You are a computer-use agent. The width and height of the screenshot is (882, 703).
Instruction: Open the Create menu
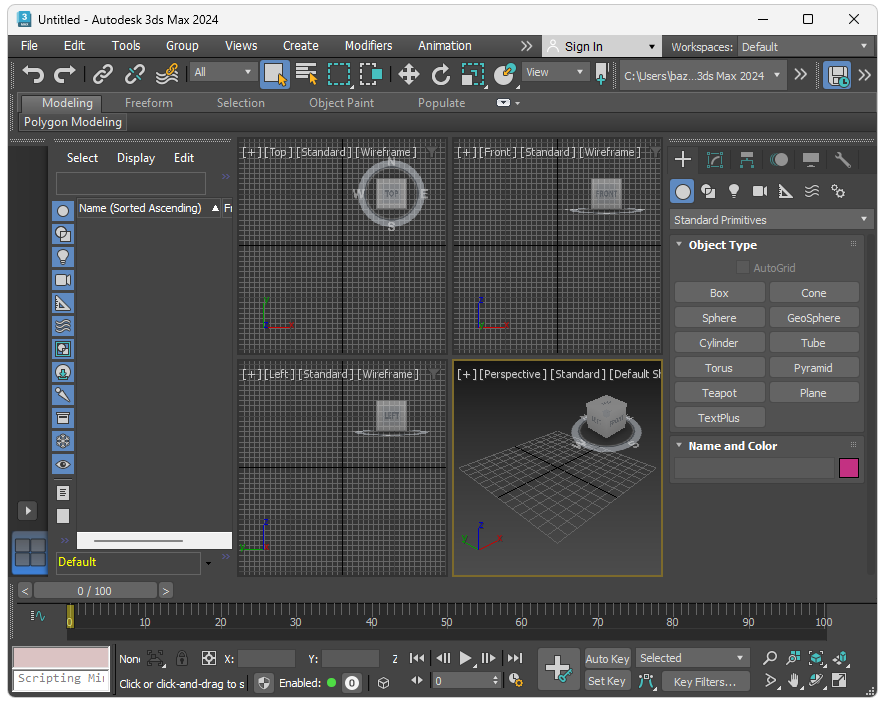(x=300, y=46)
